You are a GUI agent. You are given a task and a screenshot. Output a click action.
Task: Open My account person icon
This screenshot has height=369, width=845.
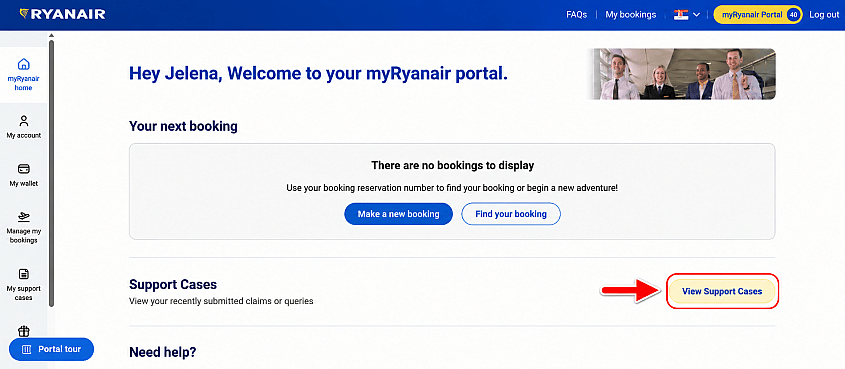[x=24, y=121]
